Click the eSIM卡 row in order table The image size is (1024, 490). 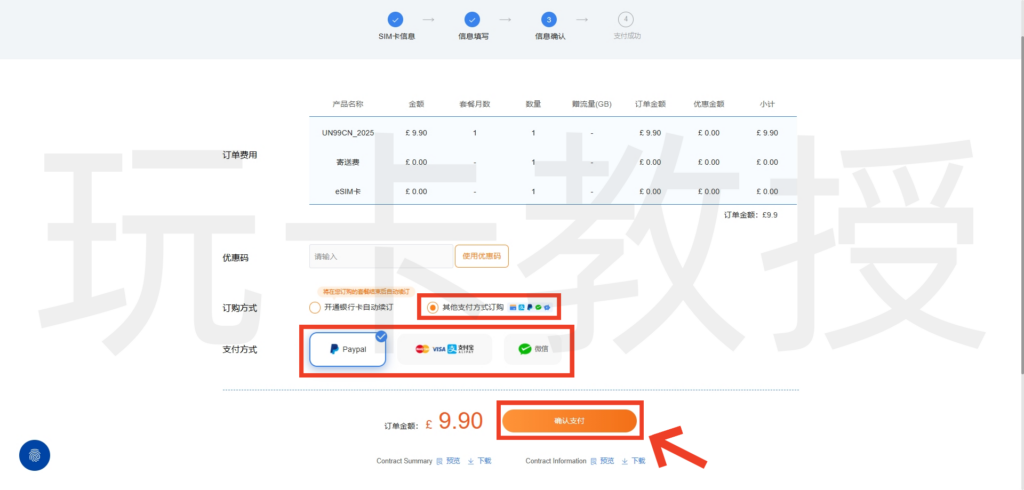click(348, 191)
